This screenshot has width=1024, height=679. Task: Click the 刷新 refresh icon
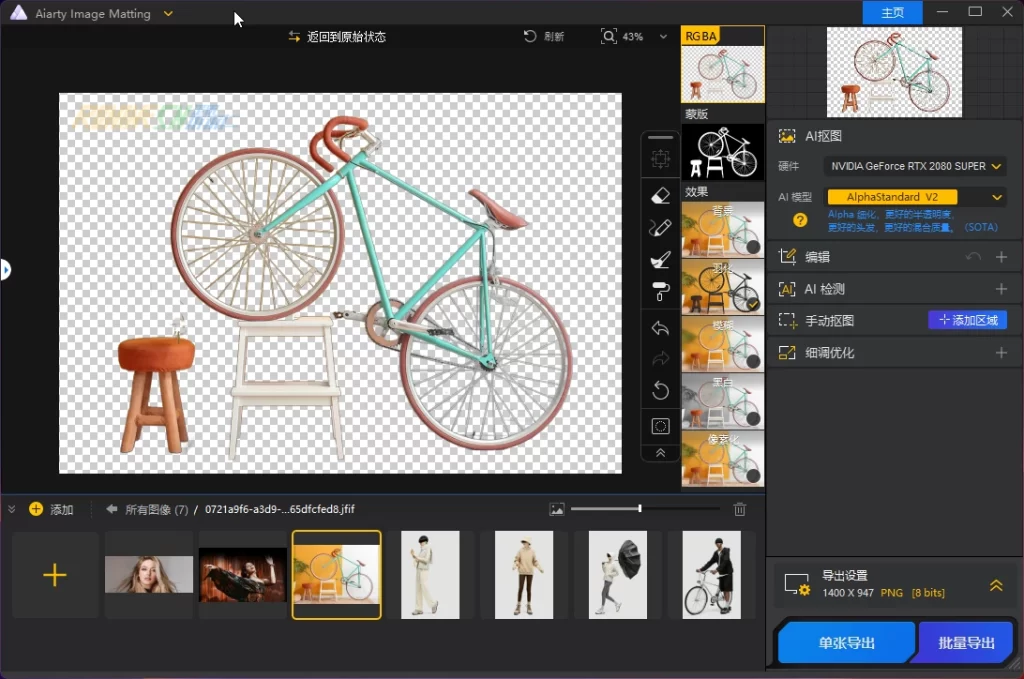[x=530, y=36]
